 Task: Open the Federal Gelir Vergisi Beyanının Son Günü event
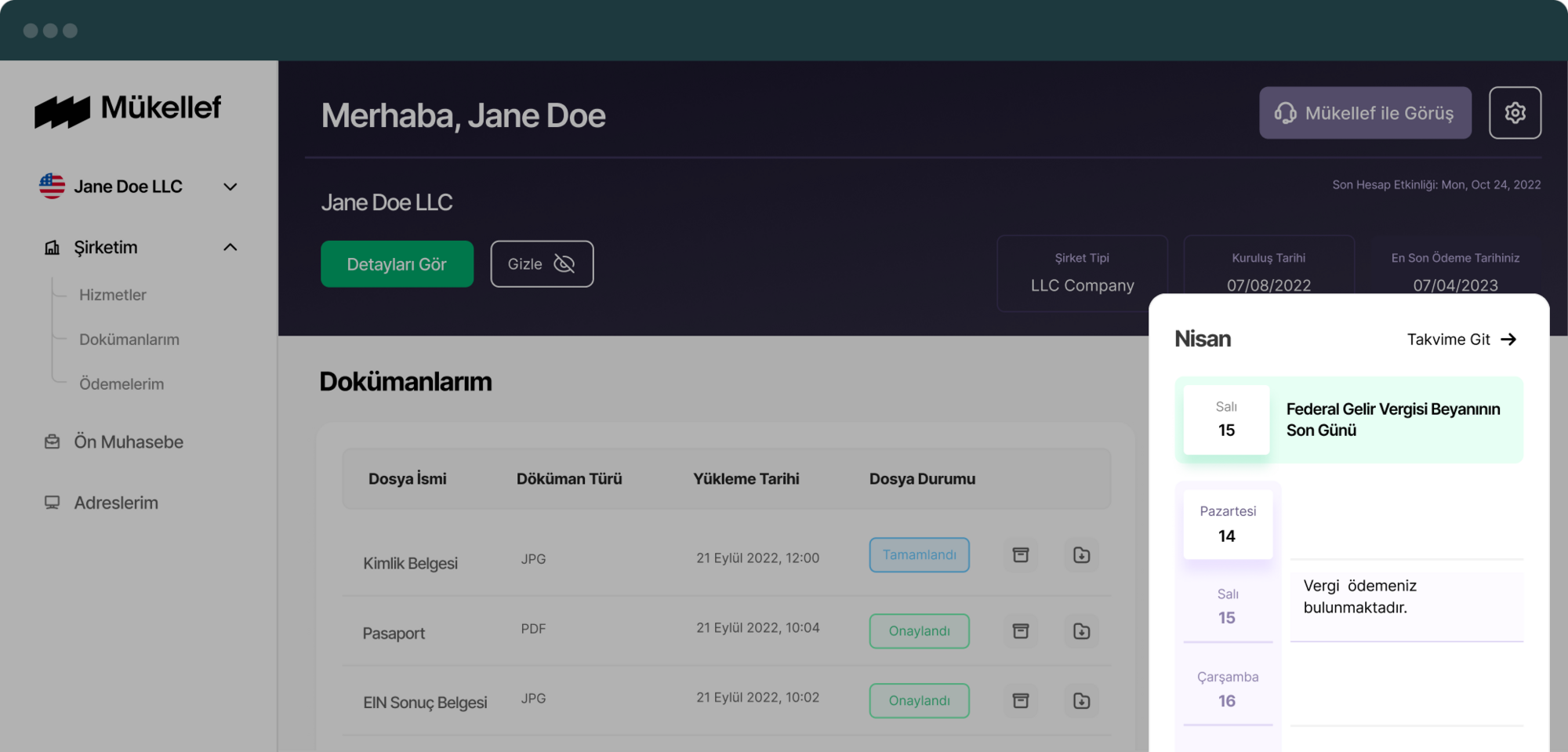tap(1349, 420)
